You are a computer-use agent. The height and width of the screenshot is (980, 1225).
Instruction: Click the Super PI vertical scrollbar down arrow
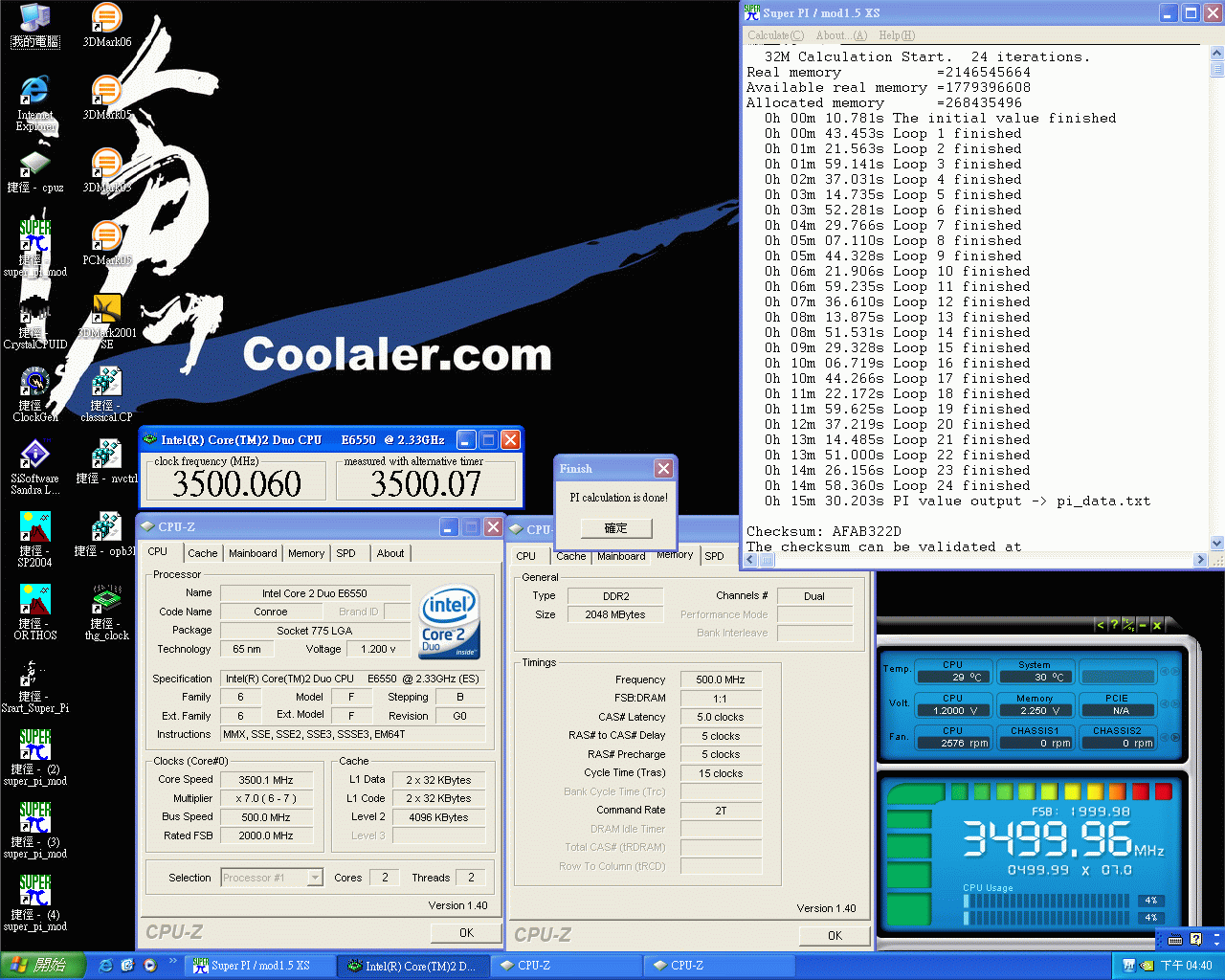pyautogui.click(x=1217, y=543)
